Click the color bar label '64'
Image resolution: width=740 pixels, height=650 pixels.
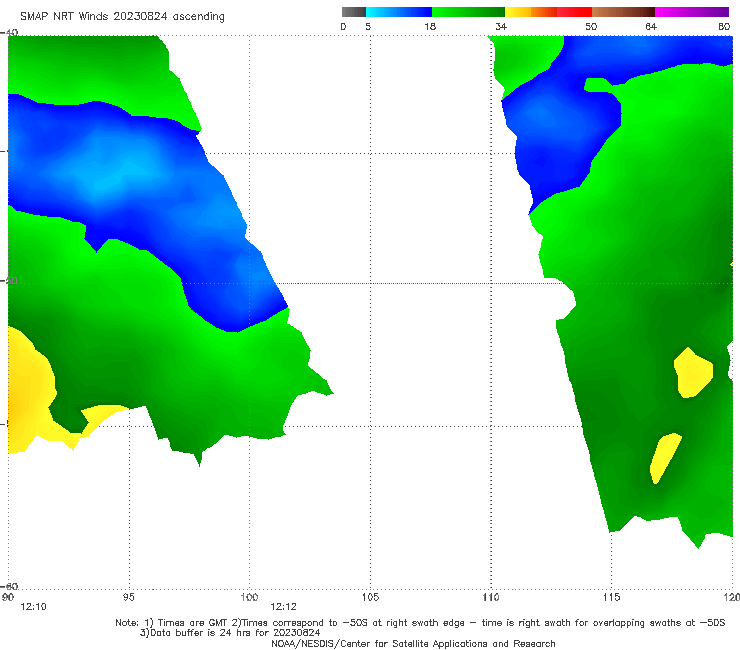[x=651, y=26]
